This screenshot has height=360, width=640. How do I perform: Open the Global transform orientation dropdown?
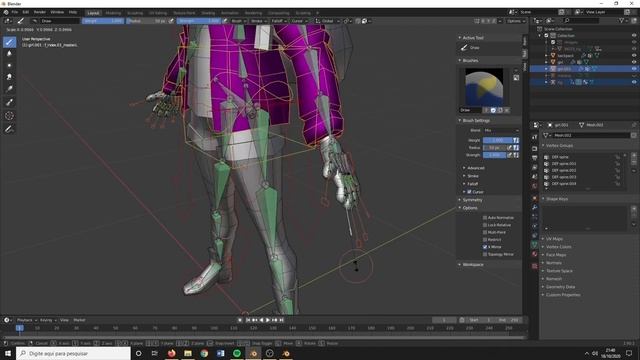click(328, 21)
